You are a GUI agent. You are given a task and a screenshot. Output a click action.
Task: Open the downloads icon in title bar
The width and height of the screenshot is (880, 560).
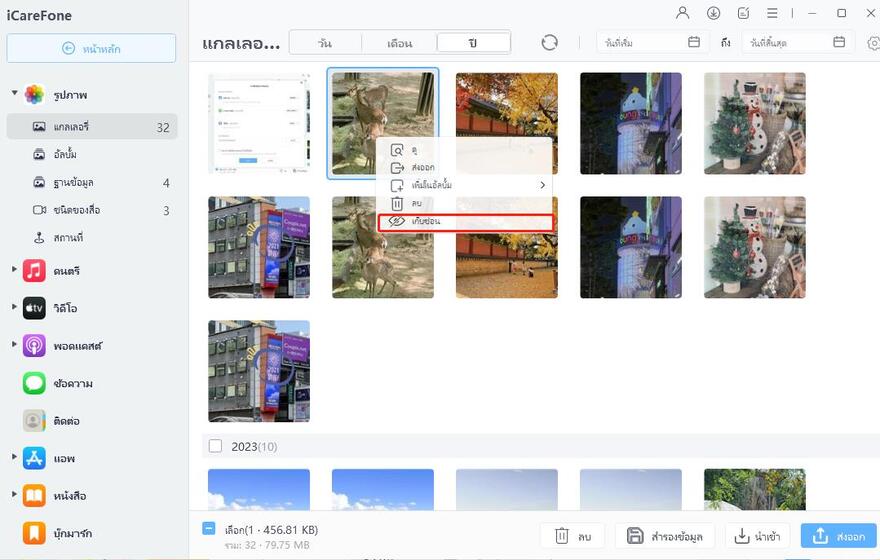click(713, 13)
